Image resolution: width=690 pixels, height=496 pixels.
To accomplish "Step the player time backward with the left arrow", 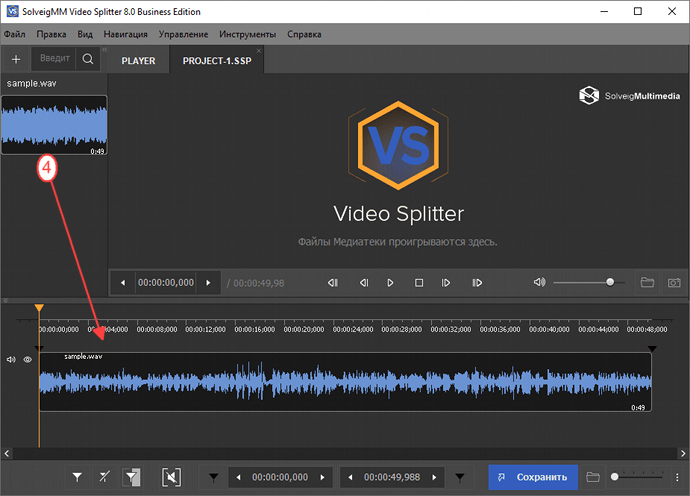I will click(x=123, y=283).
